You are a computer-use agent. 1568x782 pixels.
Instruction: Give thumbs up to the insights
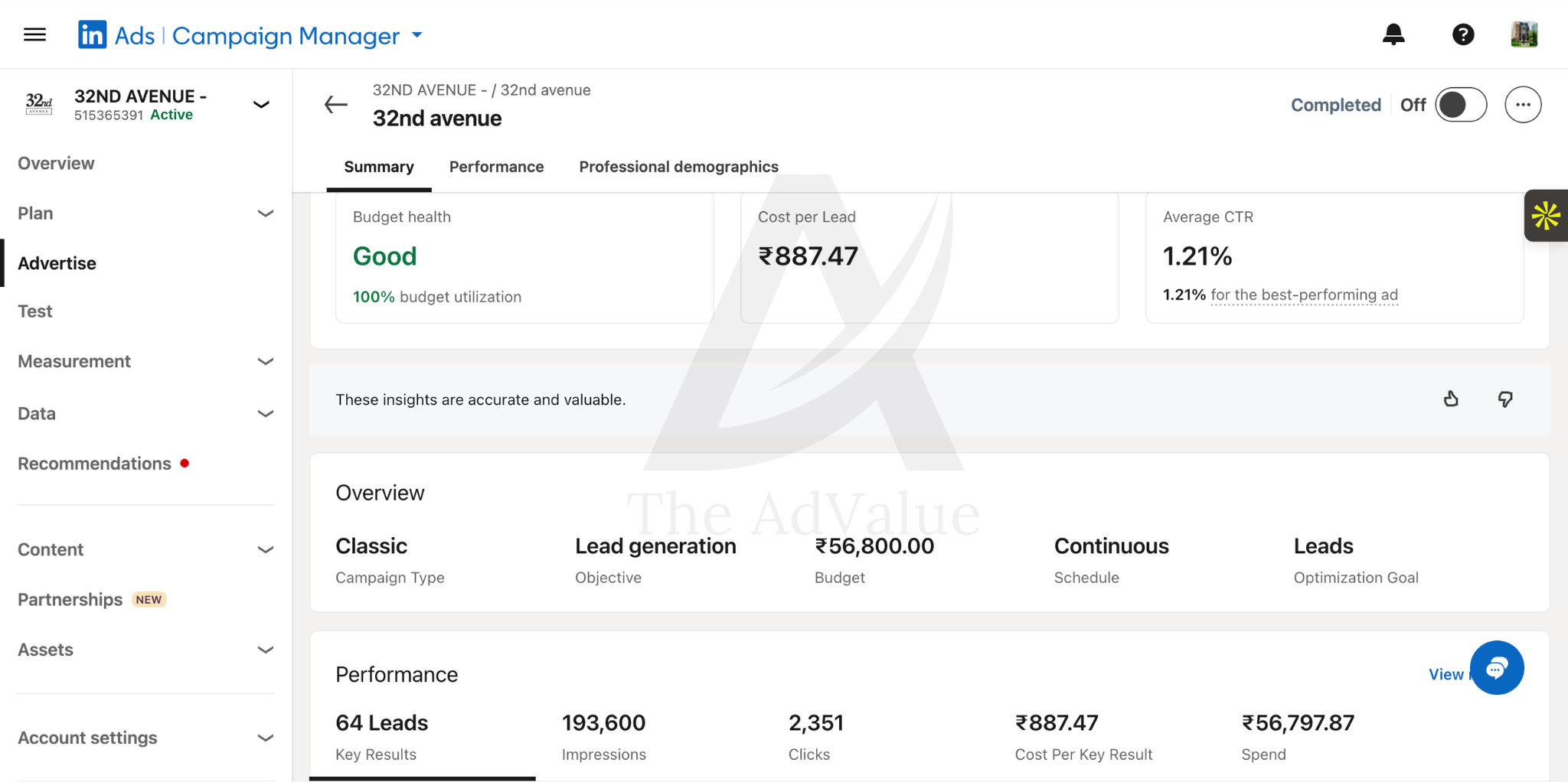coord(1451,399)
